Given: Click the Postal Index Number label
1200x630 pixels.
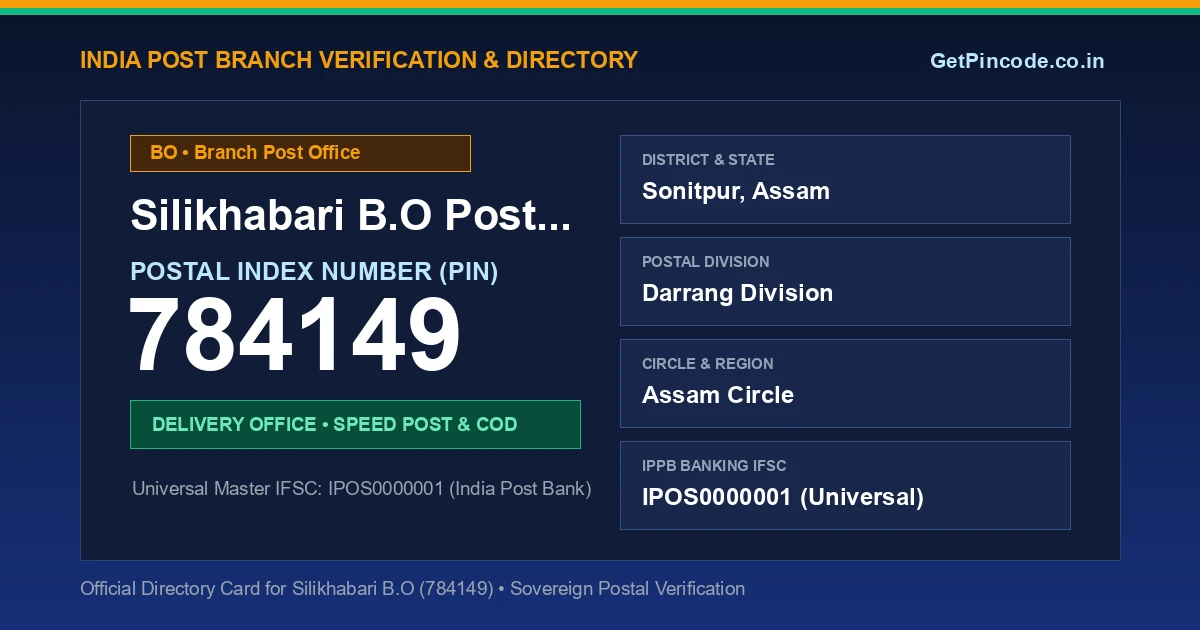Looking at the screenshot, I should 314,271.
